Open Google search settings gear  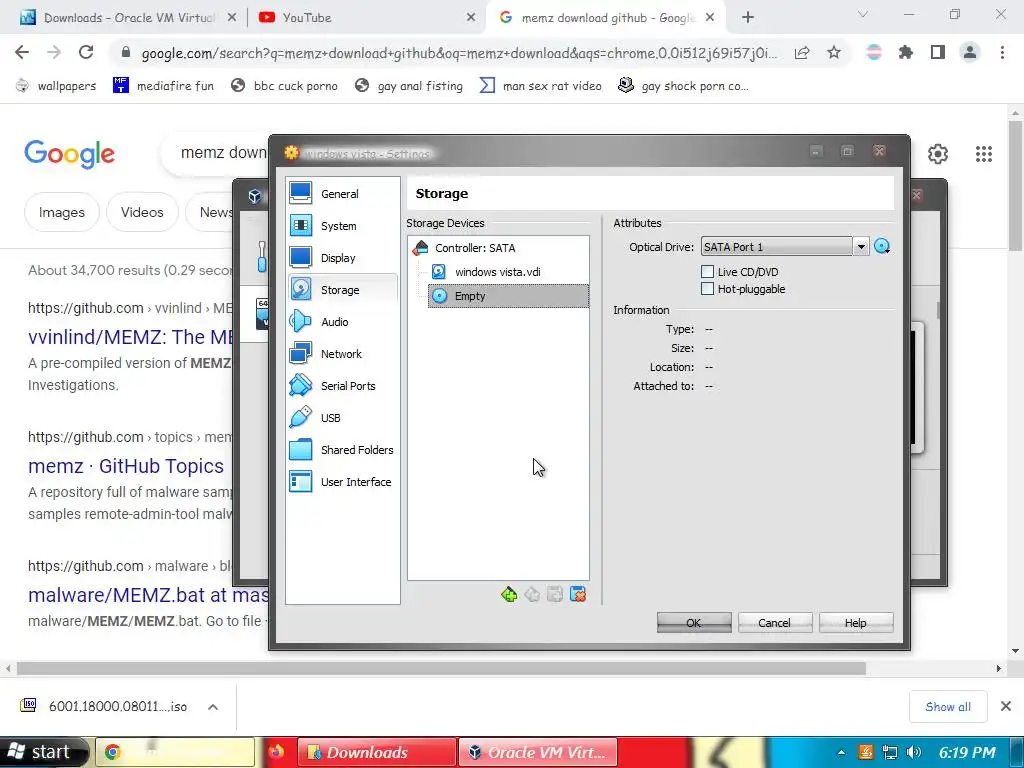coord(938,154)
